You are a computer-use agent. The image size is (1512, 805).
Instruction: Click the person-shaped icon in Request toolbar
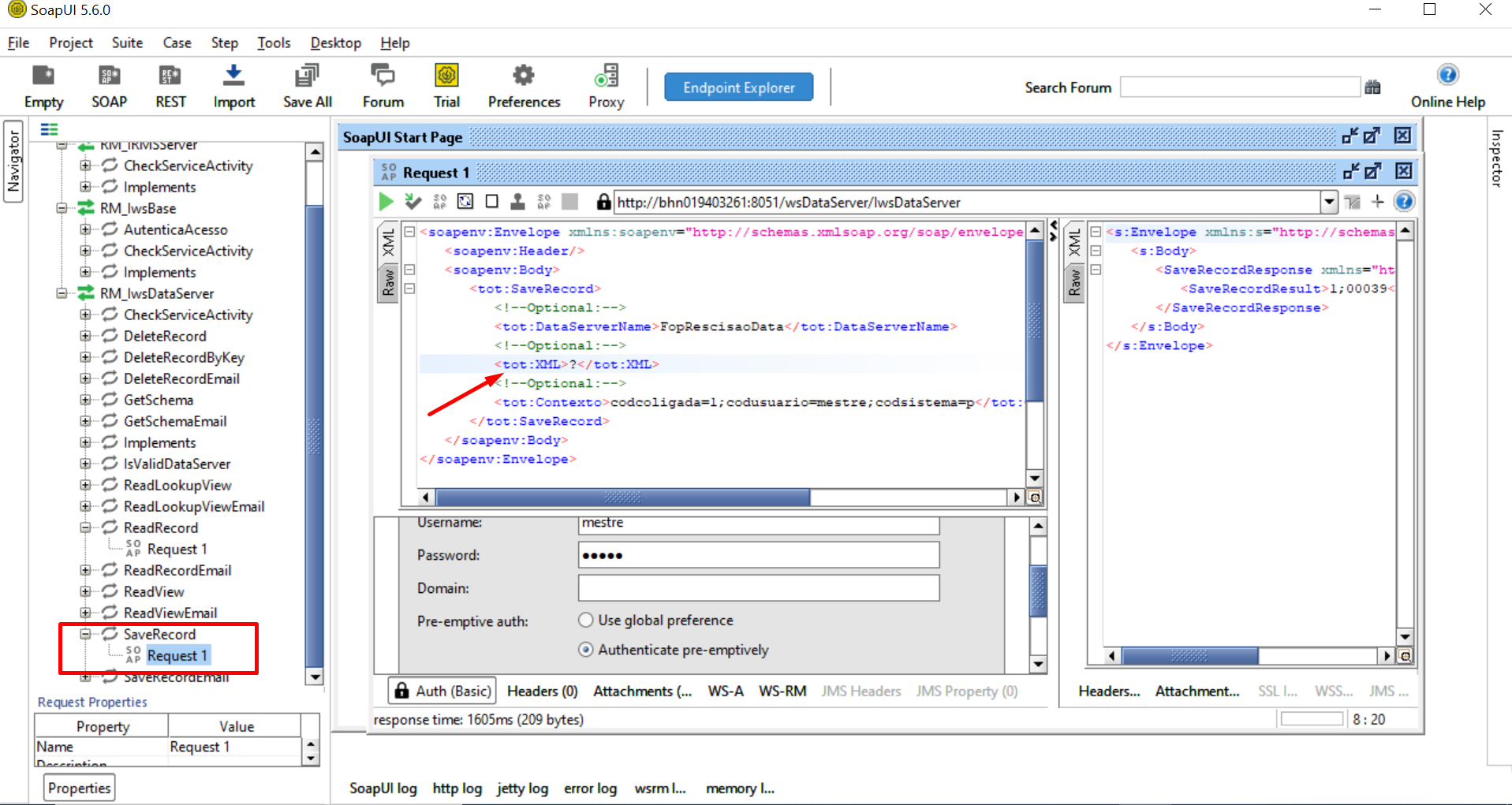[517, 202]
